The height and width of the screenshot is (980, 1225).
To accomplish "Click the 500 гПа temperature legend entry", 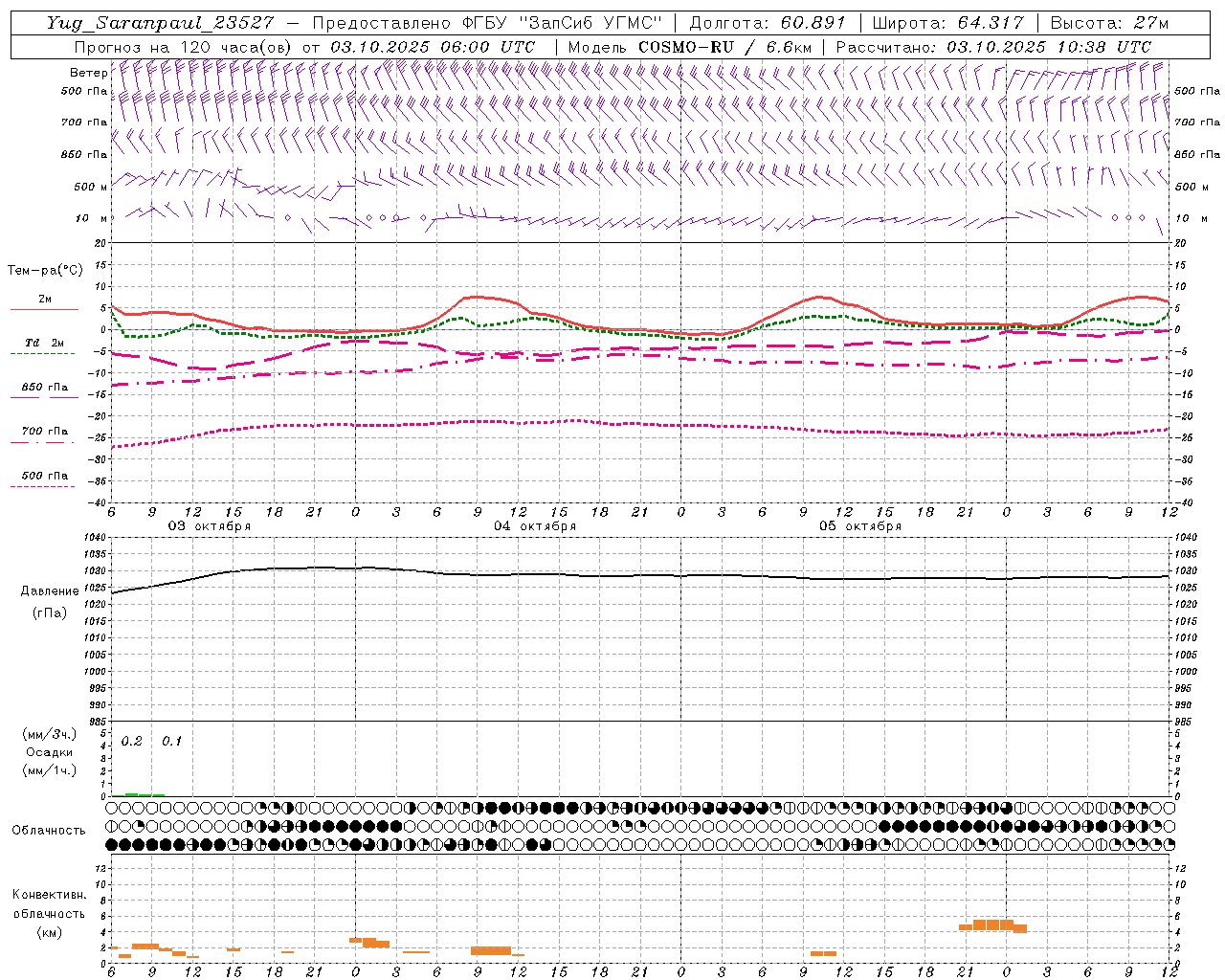I will click(x=45, y=476).
